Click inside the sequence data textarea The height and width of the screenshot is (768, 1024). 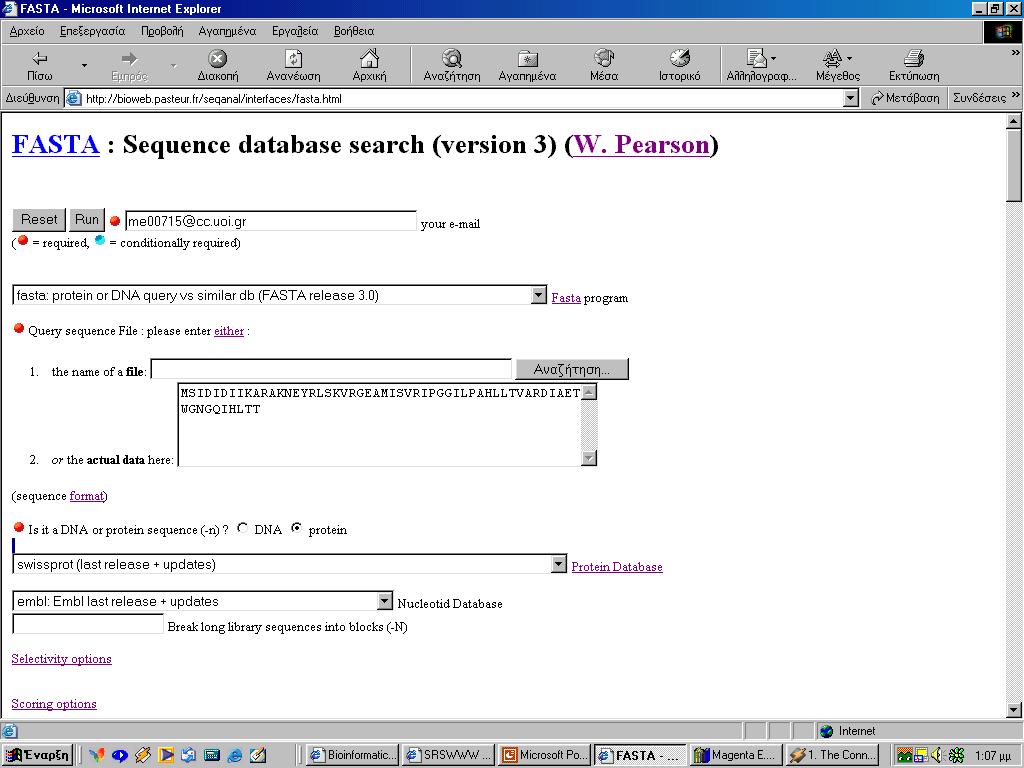click(379, 424)
